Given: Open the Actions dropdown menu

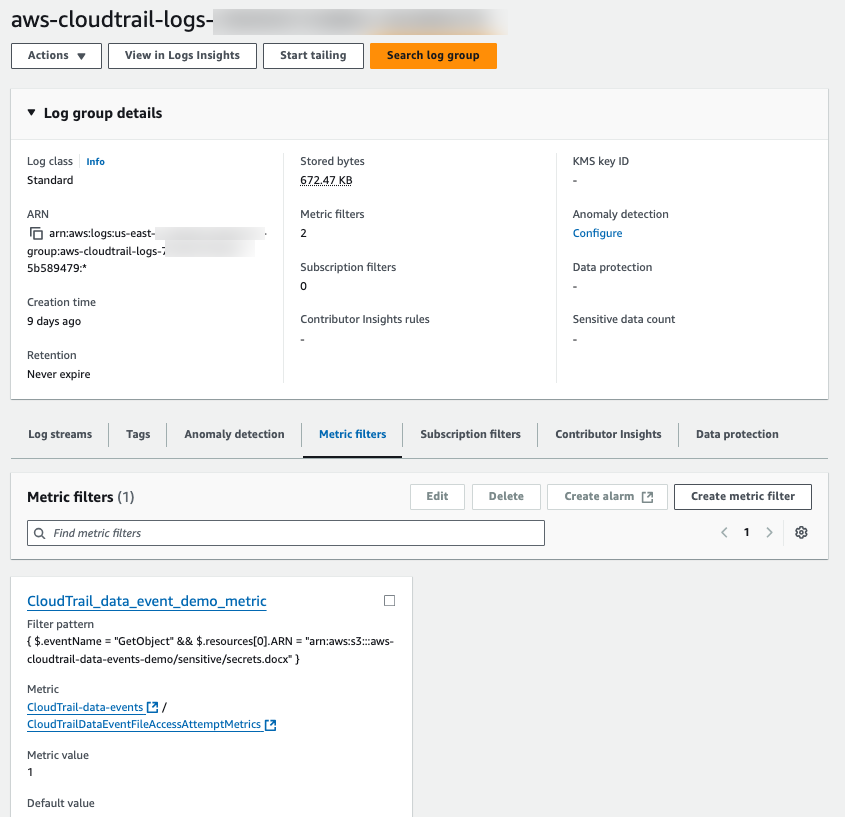Looking at the screenshot, I should click(x=55, y=56).
